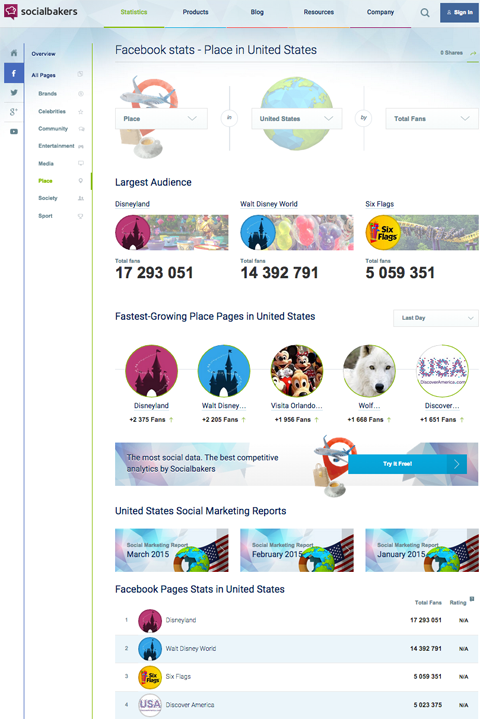The height and width of the screenshot is (719, 480).
Task: Click the Wolf page profile picture
Action: pyautogui.click(x=369, y=371)
